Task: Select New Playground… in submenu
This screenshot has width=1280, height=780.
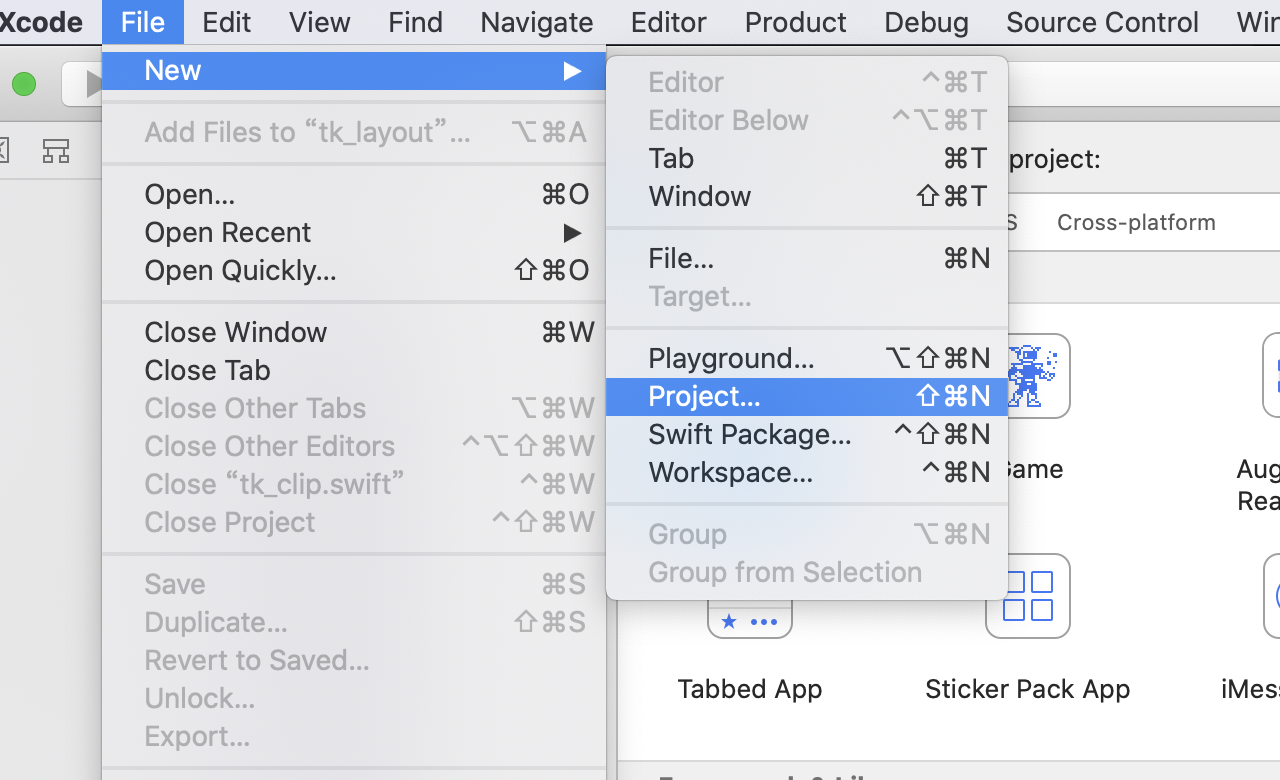Action: point(807,359)
